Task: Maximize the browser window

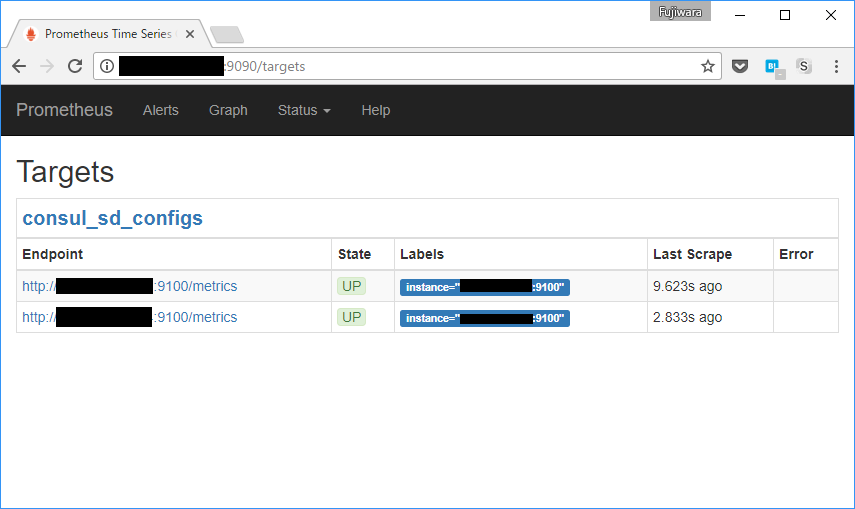Action: 785,15
